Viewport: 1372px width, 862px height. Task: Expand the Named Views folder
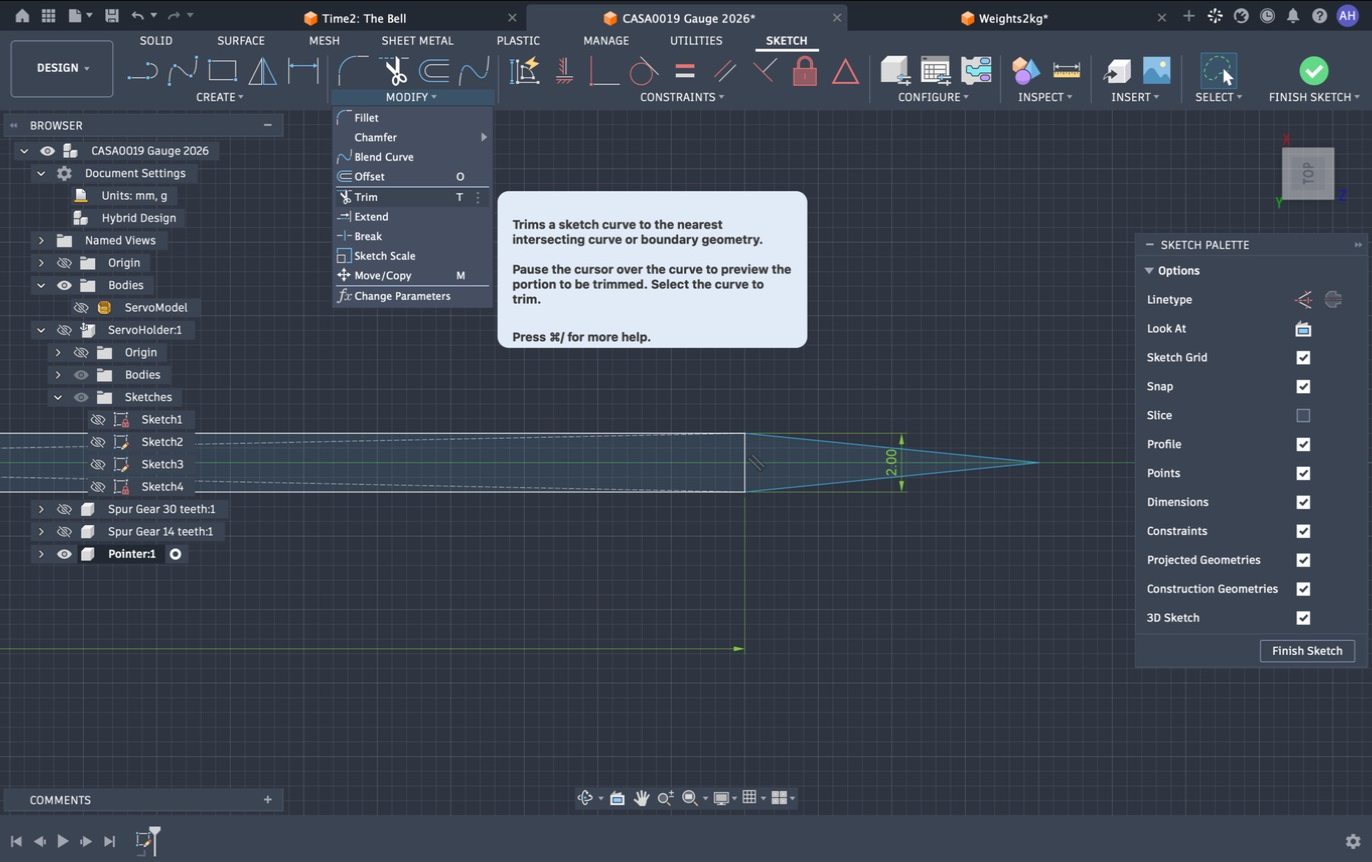41,241
